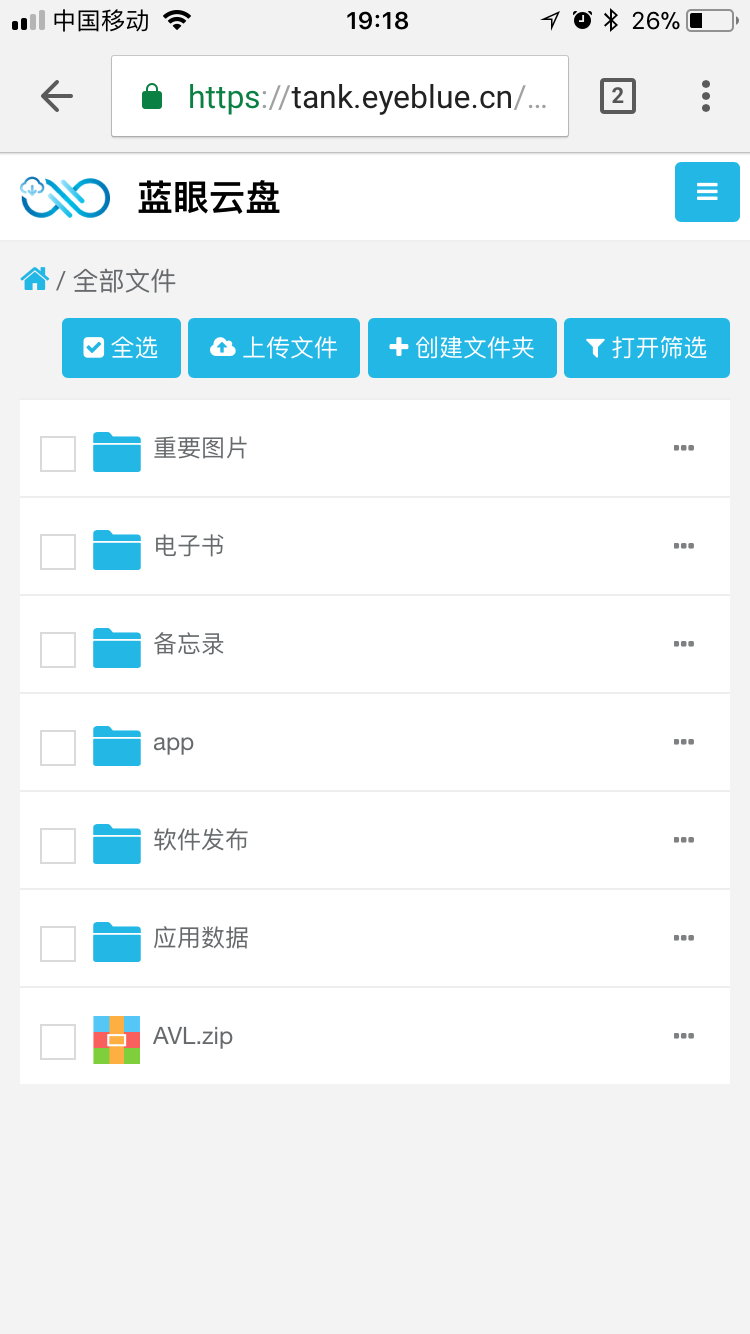Select the AVL.zip checkbox
750x1334 pixels.
58,1042
